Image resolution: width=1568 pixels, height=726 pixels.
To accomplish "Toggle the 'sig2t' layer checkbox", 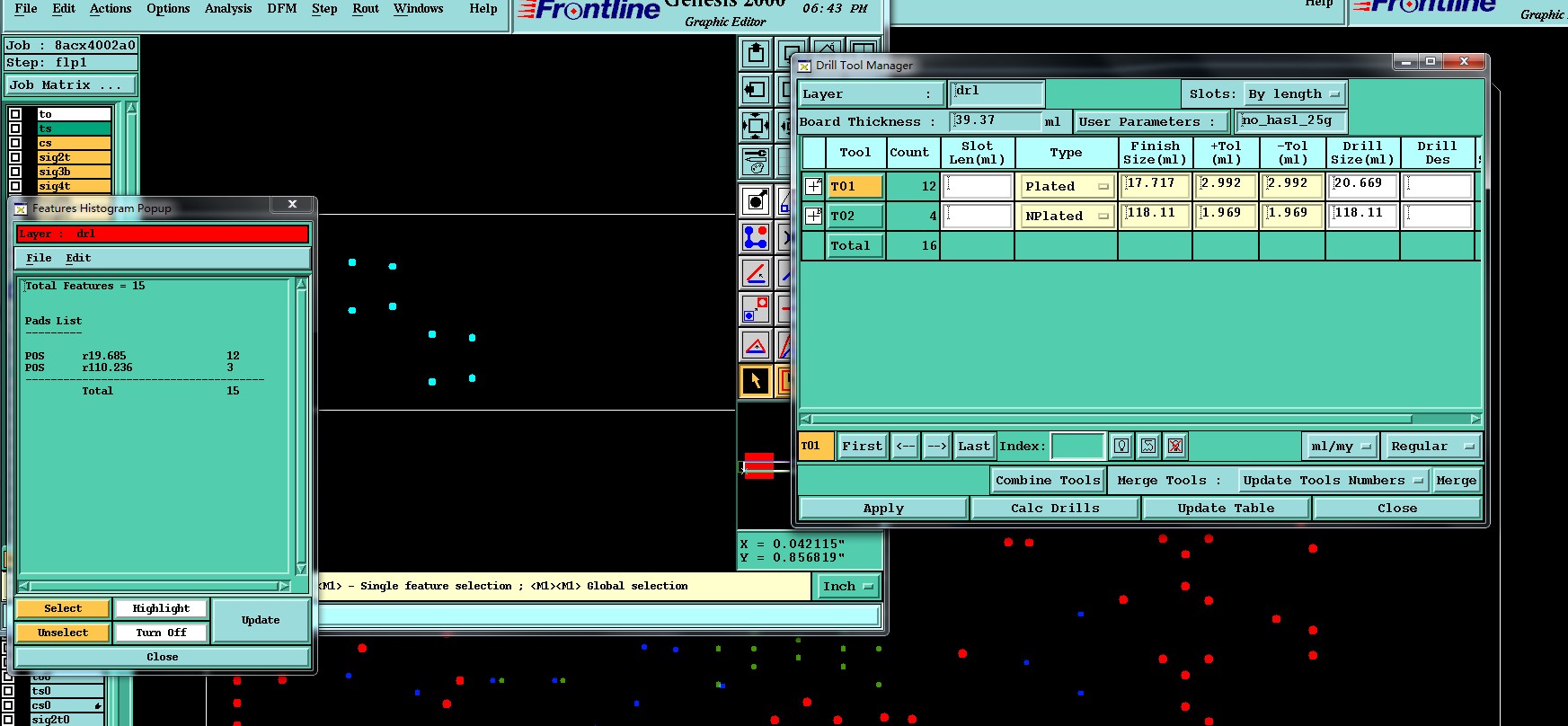I will 15,157.
